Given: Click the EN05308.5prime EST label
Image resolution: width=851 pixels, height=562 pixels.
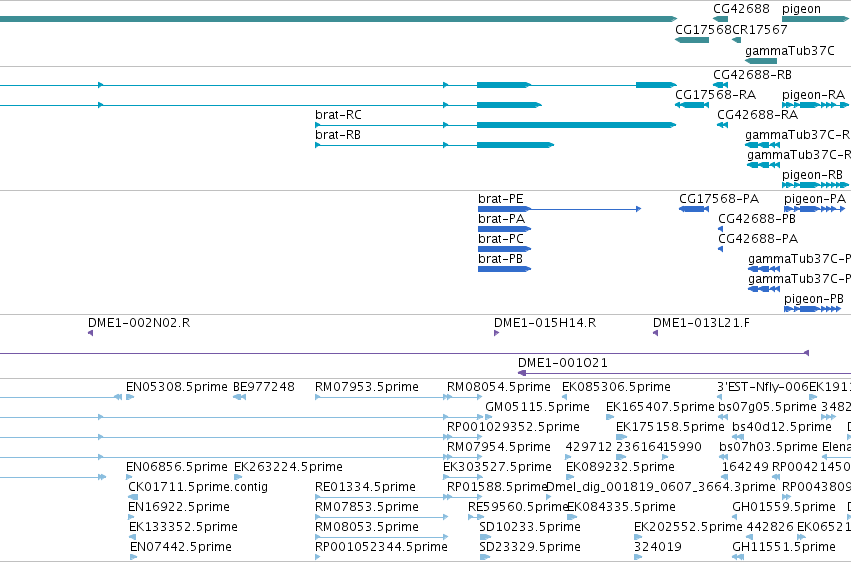Looking at the screenshot, I should [176, 387].
